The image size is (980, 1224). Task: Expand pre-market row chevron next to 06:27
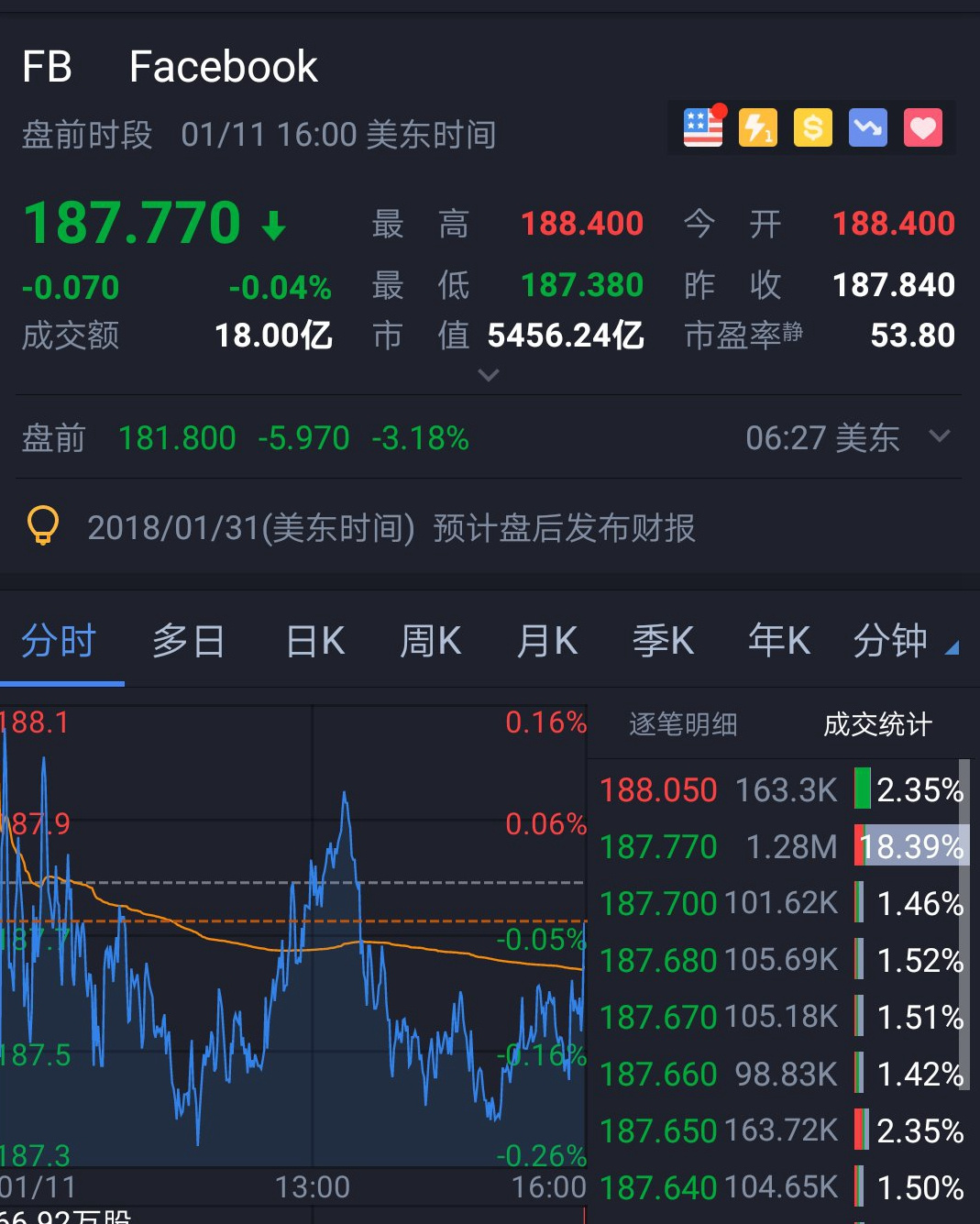(x=940, y=436)
